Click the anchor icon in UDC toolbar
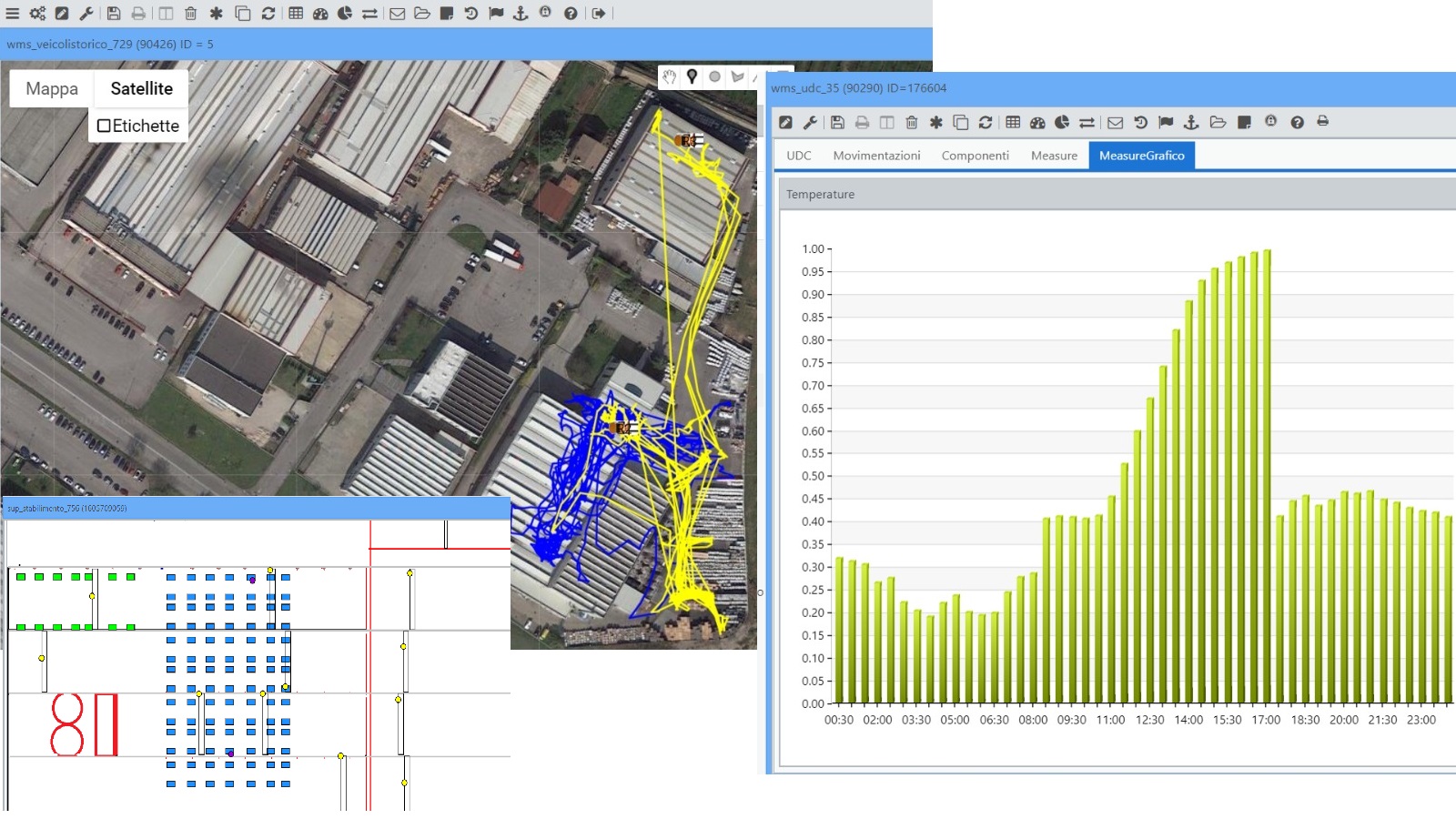The image size is (1456, 819). tap(1191, 122)
